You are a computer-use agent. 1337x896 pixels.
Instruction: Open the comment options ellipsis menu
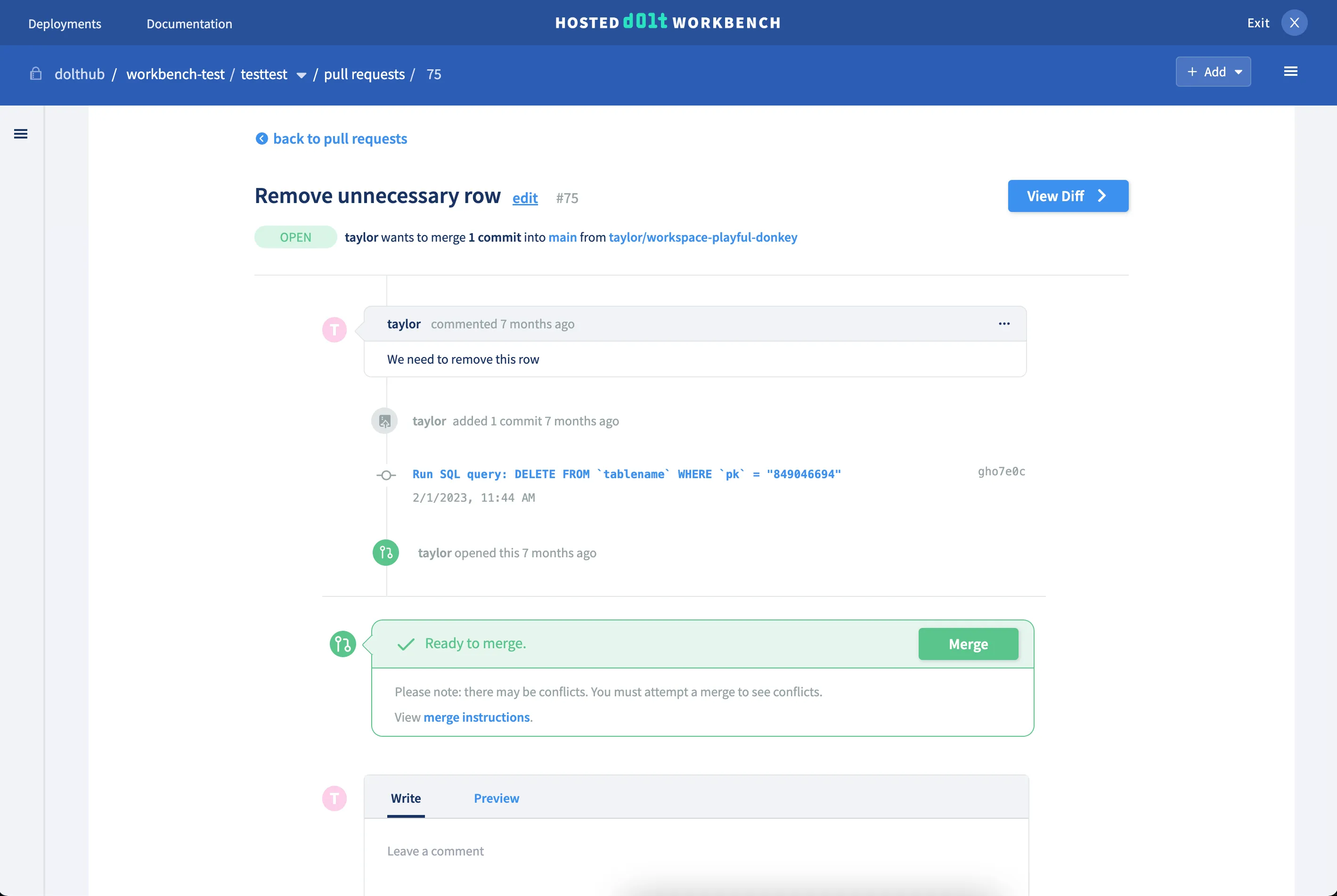point(1004,324)
